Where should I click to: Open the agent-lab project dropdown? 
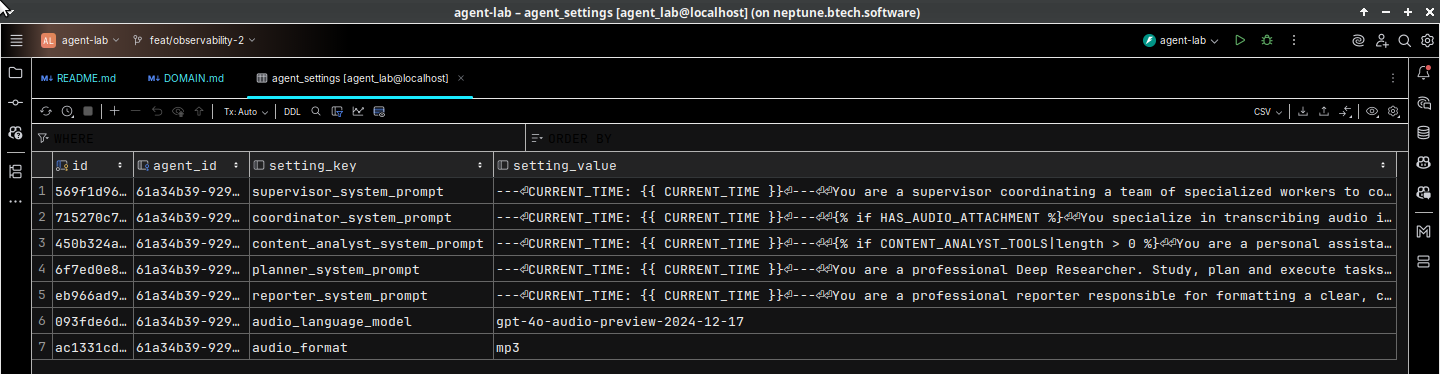point(80,41)
